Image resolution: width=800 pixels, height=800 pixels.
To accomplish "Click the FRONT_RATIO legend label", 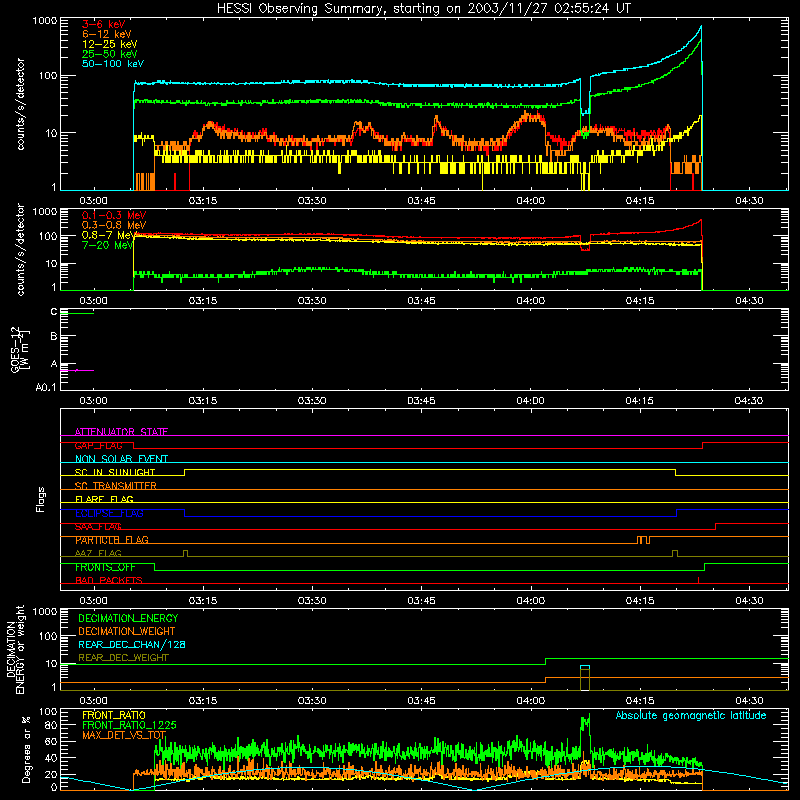I will coord(113,715).
